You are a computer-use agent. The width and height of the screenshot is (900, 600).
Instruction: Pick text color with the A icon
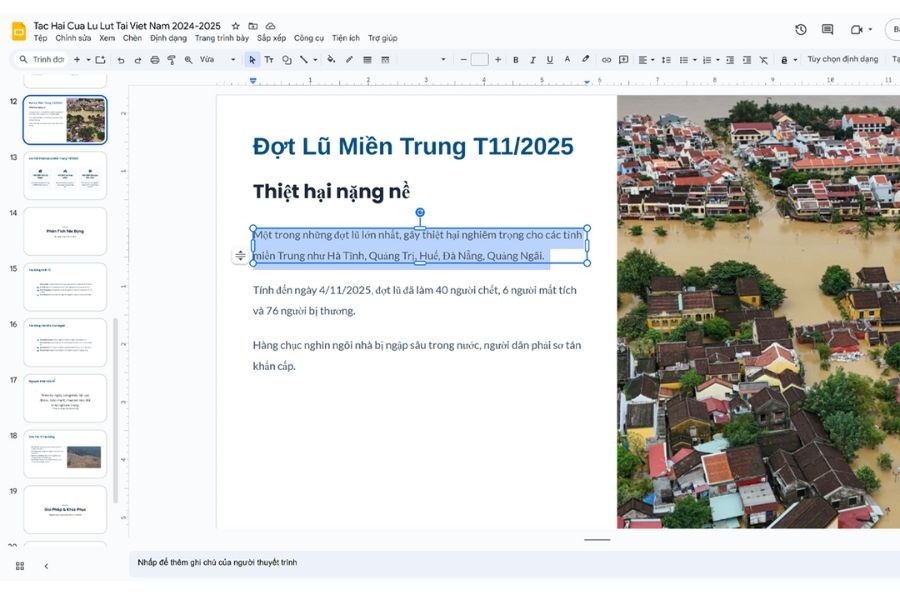pyautogui.click(x=568, y=60)
